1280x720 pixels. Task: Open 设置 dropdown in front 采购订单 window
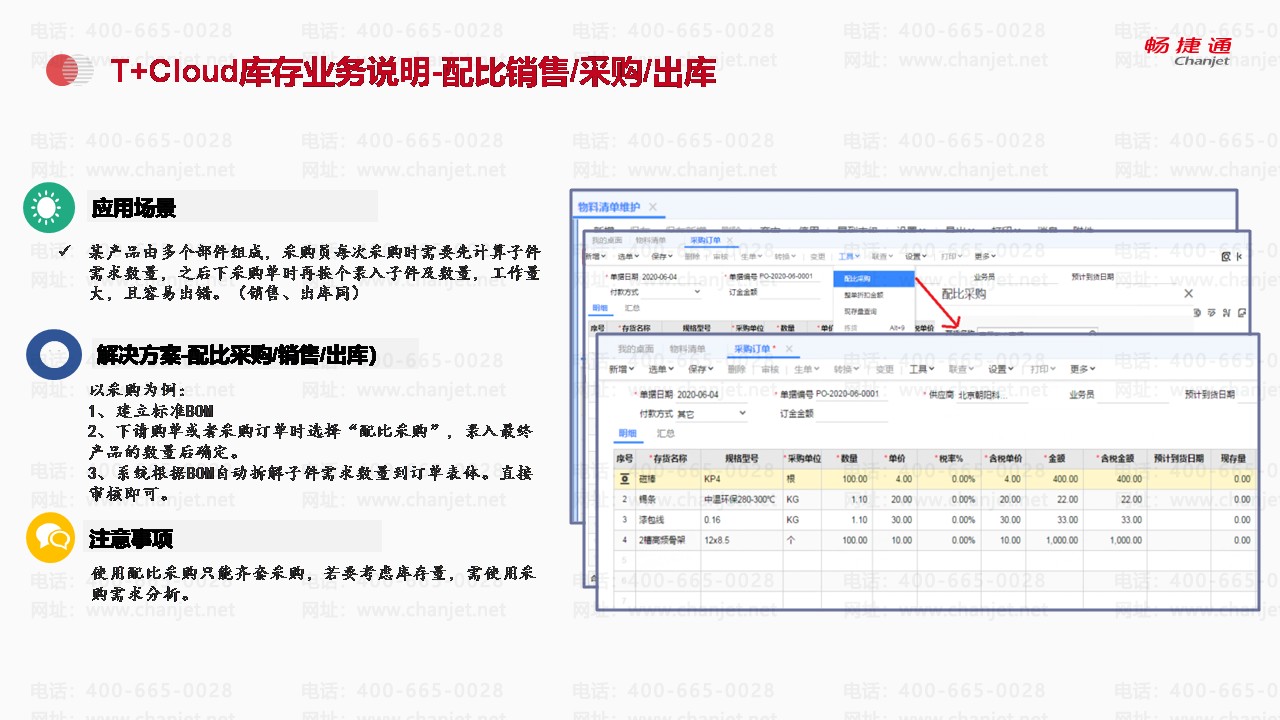click(1002, 369)
